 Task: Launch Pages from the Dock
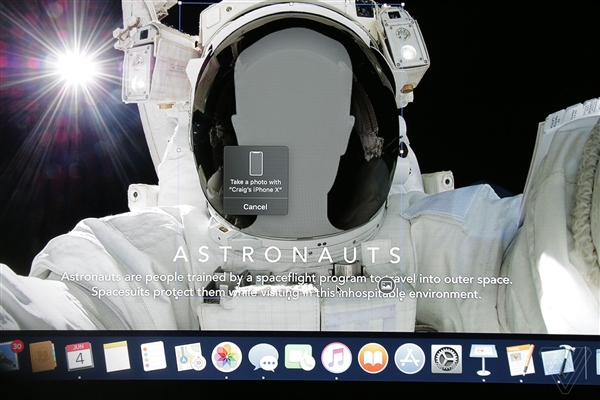click(520, 358)
